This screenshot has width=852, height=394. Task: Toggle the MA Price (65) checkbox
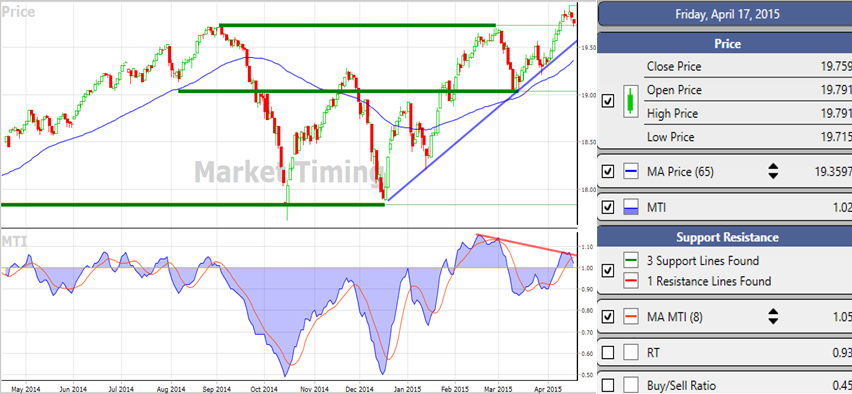[609, 172]
